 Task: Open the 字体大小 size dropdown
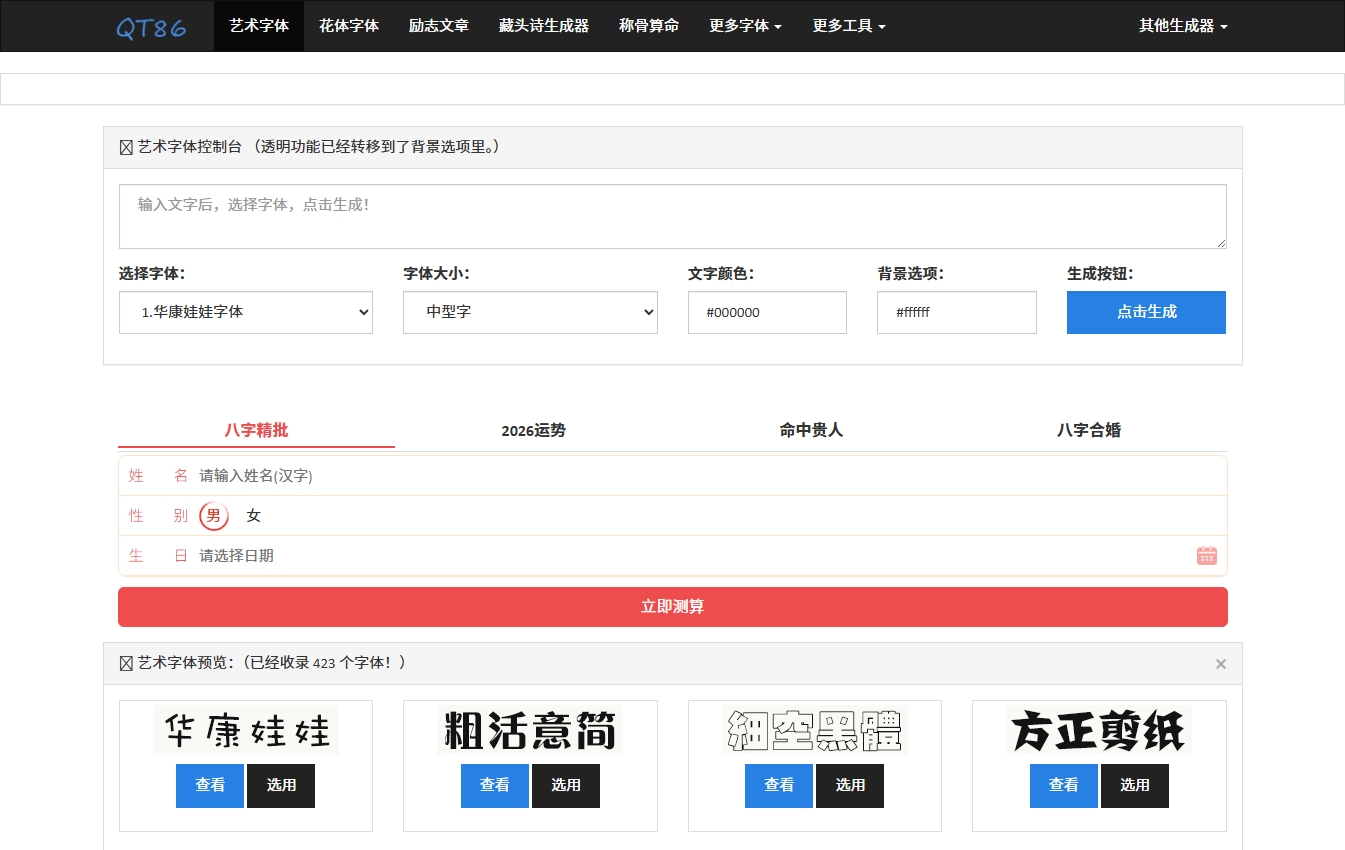click(x=530, y=312)
